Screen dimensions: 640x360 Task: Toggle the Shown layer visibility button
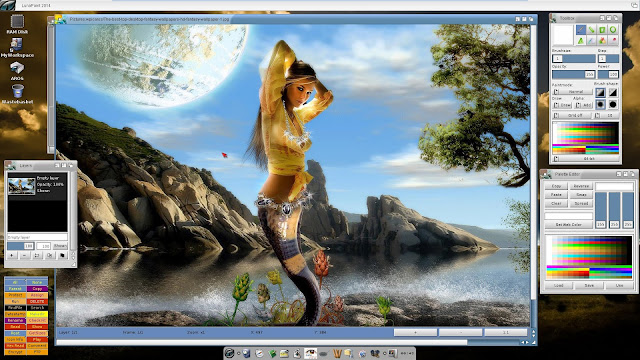tap(60, 246)
